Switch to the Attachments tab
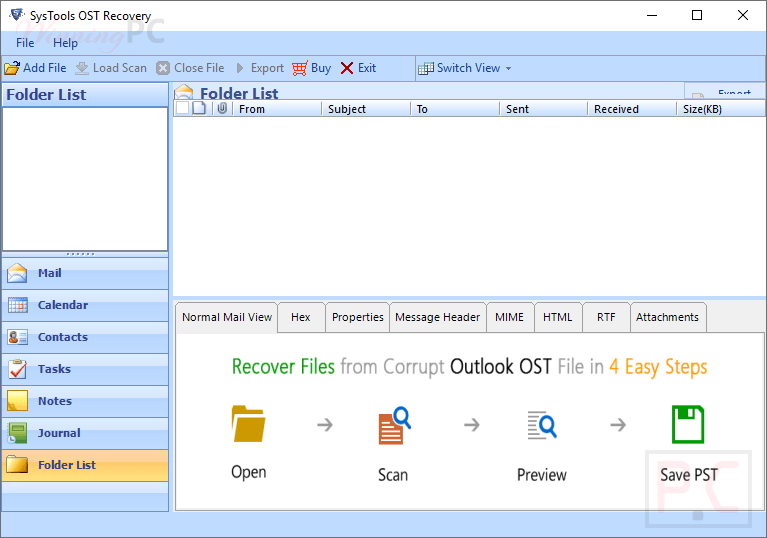This screenshot has height=538, width=767. coord(667,317)
